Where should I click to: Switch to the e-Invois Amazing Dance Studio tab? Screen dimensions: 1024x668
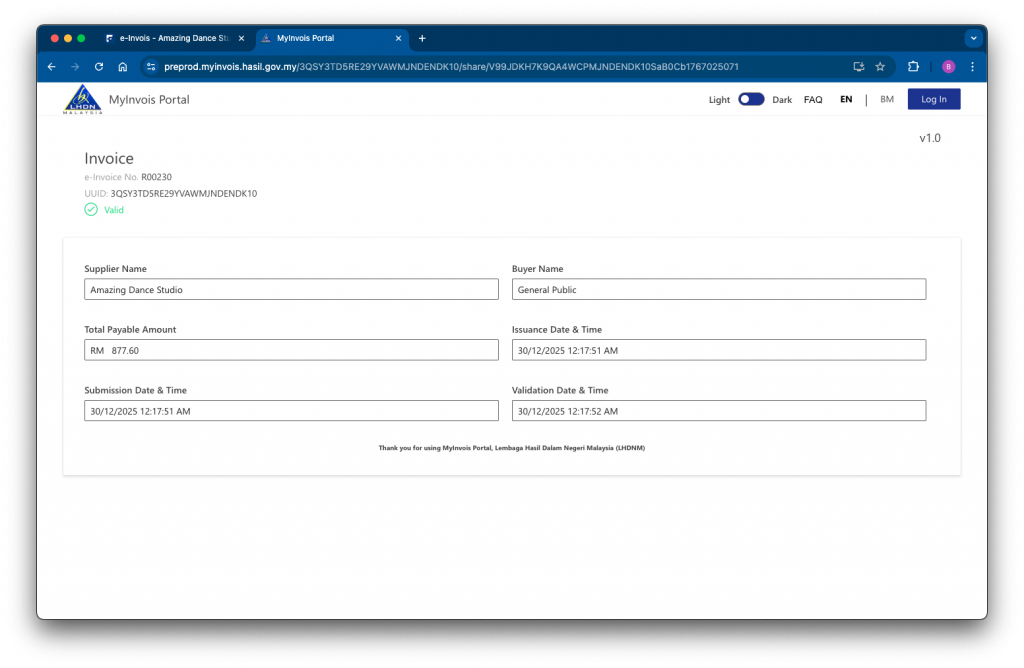coord(170,38)
